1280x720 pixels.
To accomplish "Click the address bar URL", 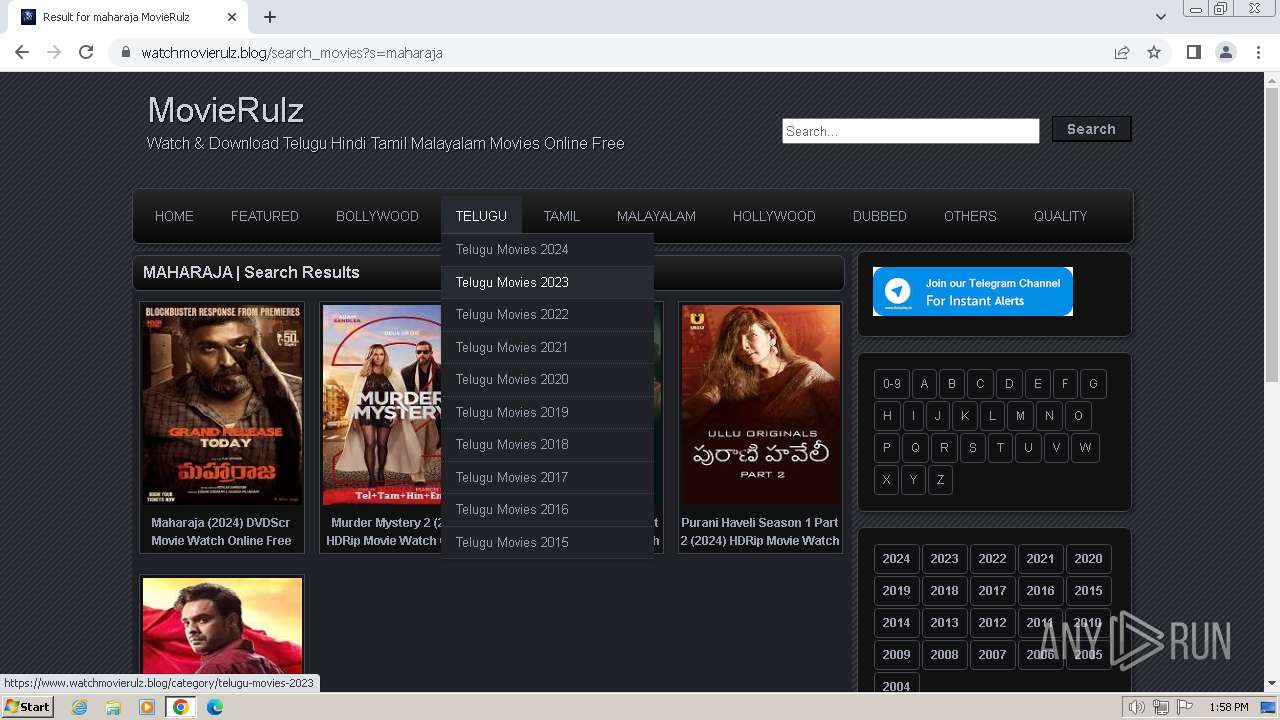I will (x=292, y=53).
